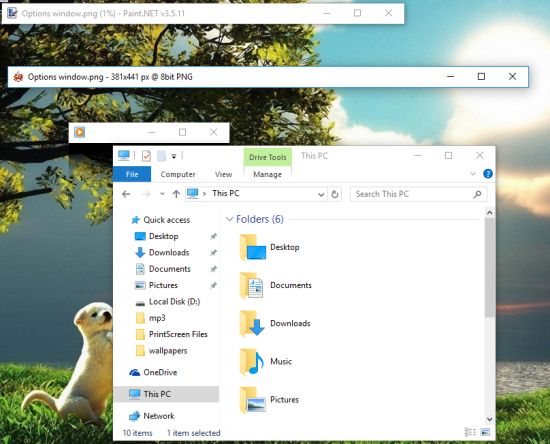Go back using the back arrow
Screen dimensions: 550x444
tap(126, 194)
